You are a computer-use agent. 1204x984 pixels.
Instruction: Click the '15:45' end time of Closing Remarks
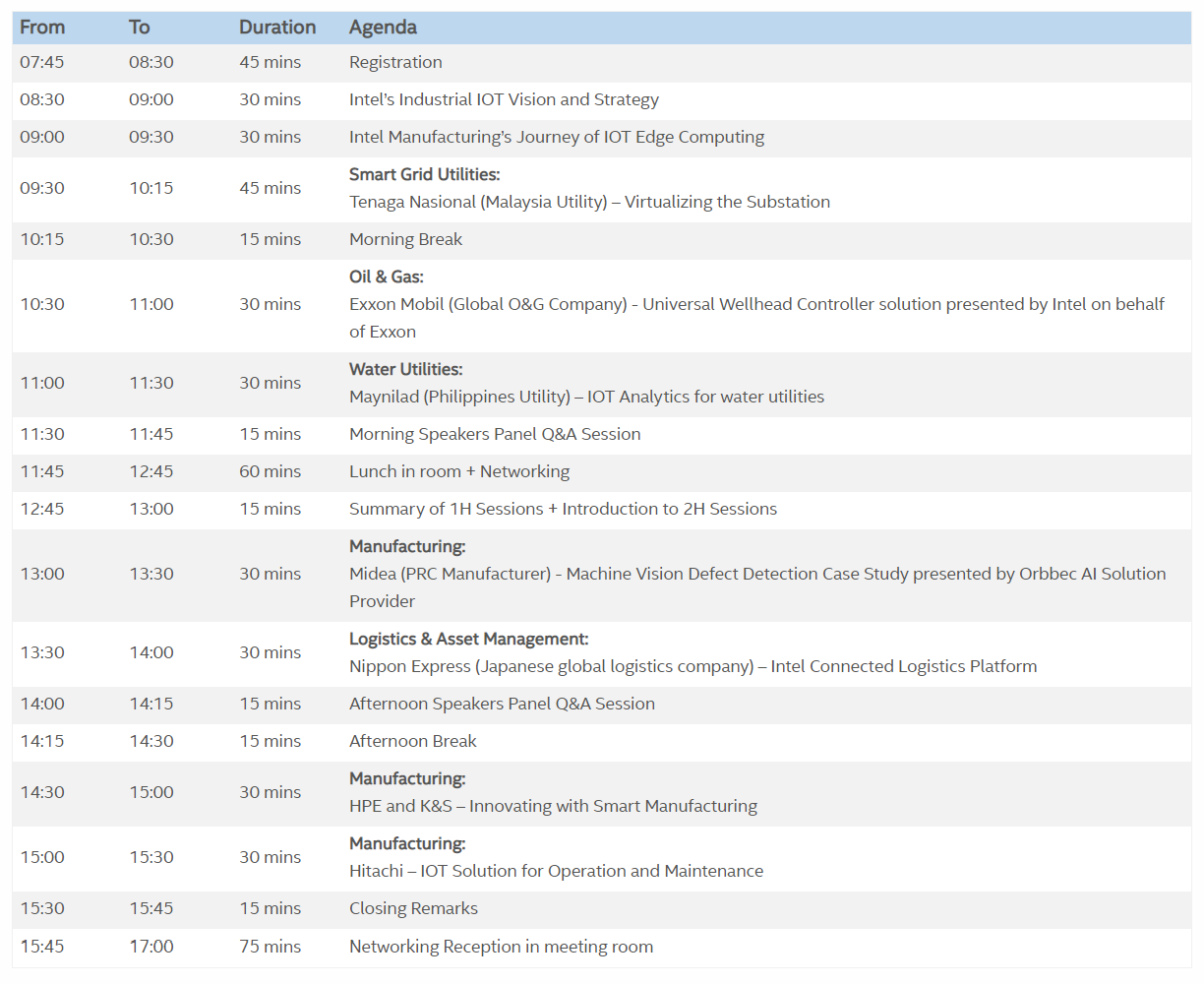[151, 908]
